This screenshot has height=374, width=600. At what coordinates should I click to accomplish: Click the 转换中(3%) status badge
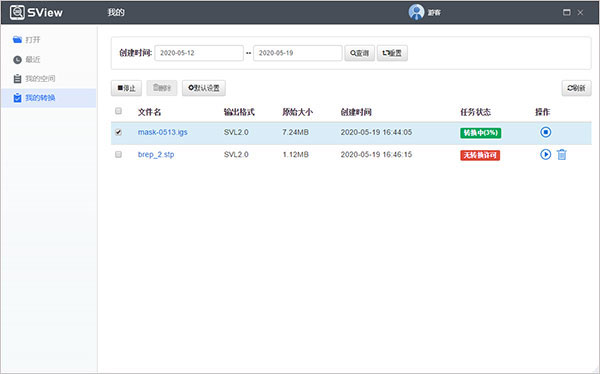481,133
